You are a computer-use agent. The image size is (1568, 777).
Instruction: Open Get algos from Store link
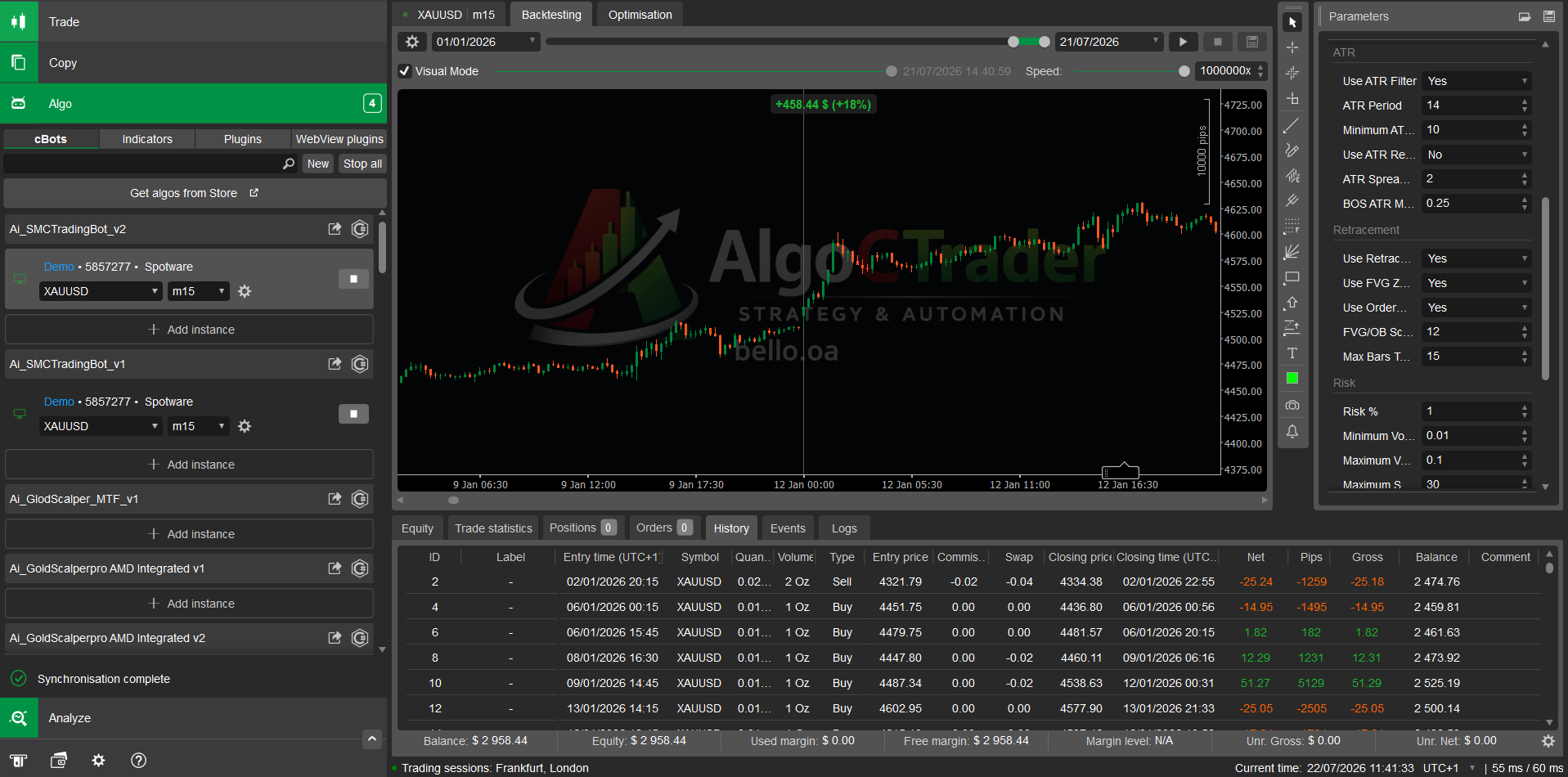click(195, 193)
